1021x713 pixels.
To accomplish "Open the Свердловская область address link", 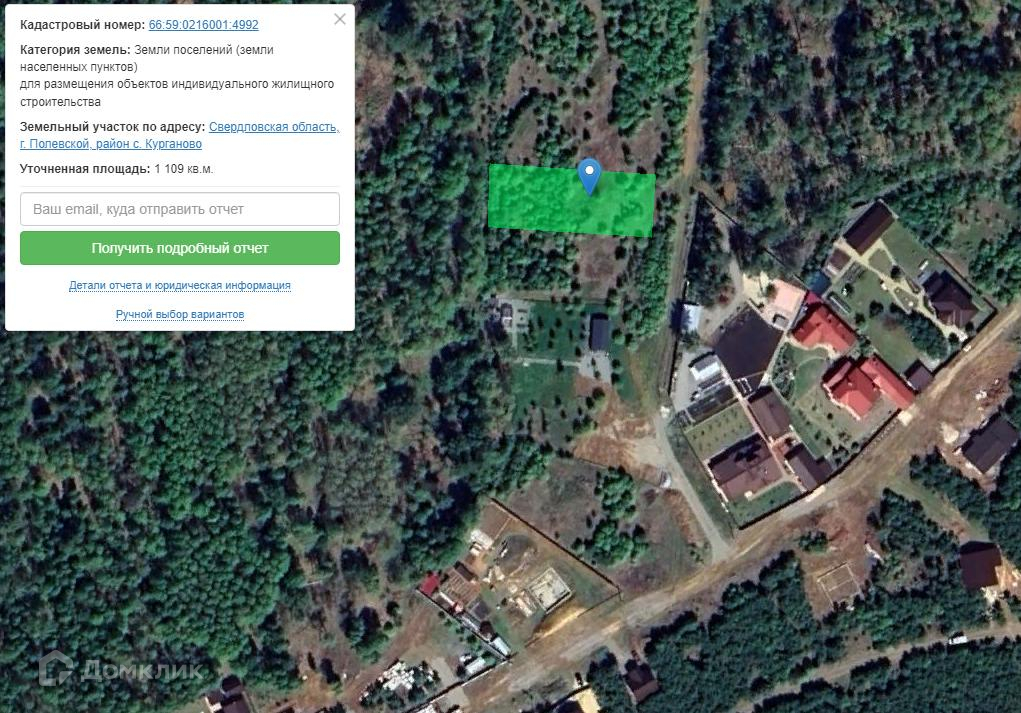I will tap(274, 127).
